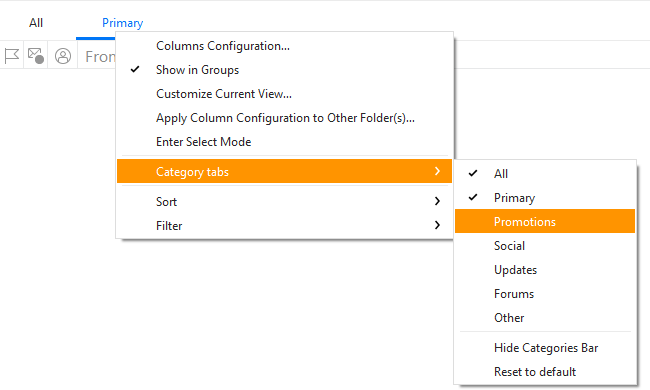Click the contact avatar column icon

[63, 56]
